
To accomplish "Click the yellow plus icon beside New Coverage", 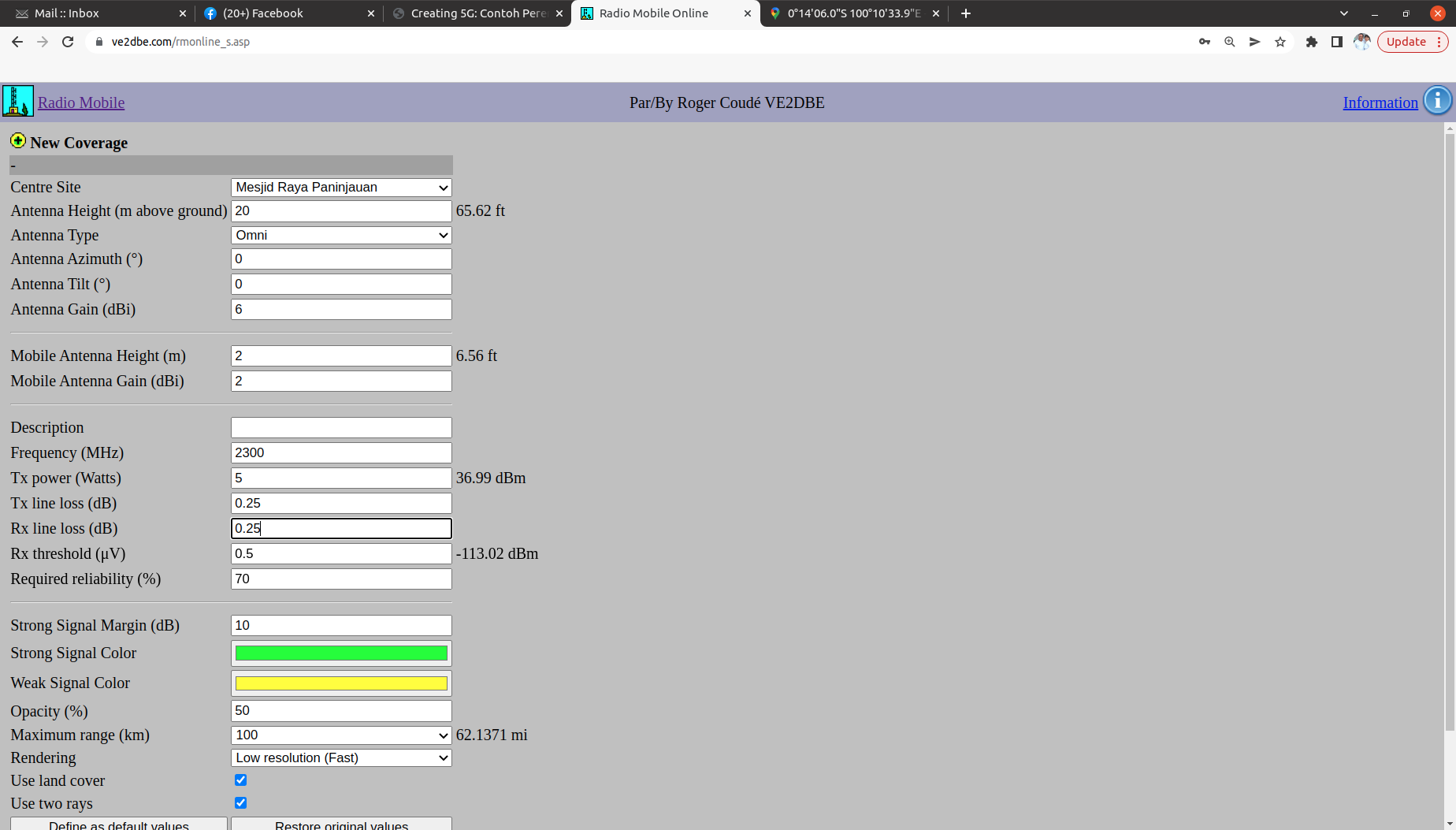I will 17,141.
